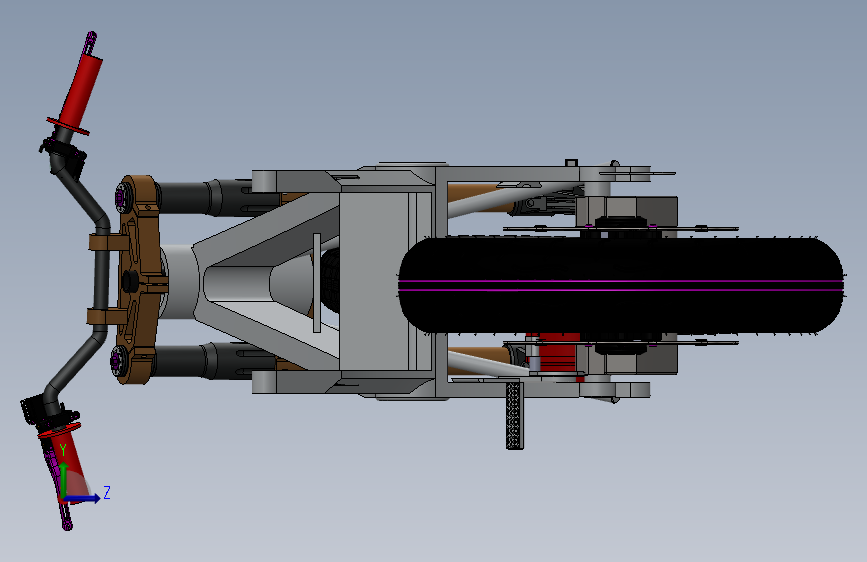Select the upper red handlebar grip
The height and width of the screenshot is (562, 867).
[x=82, y=91]
